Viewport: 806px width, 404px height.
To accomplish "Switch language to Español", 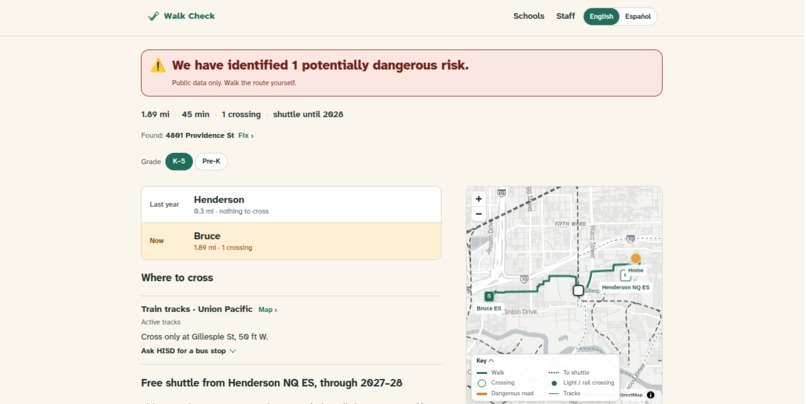I will [638, 16].
